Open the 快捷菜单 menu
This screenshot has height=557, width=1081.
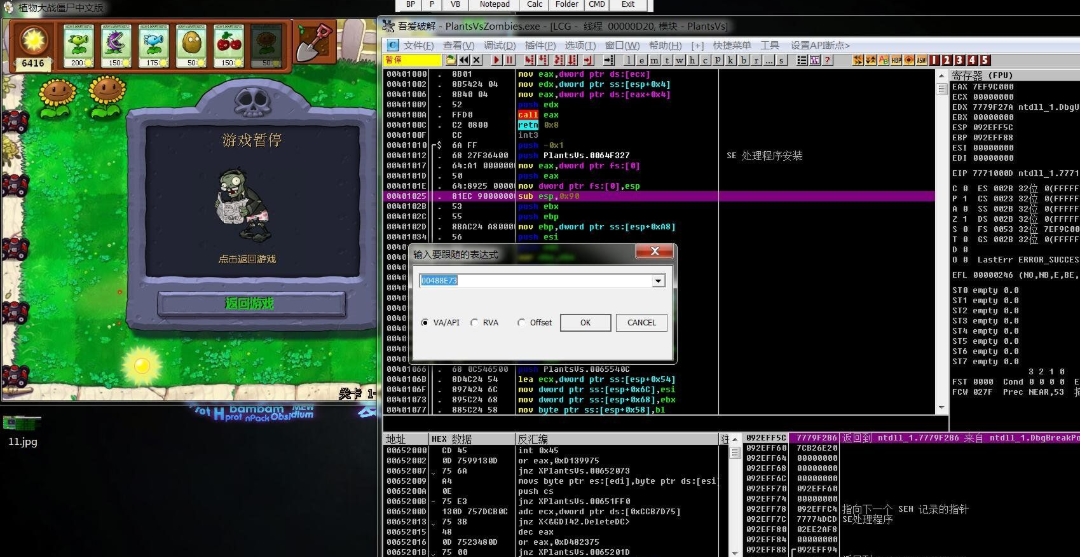pyautogui.click(x=732, y=45)
